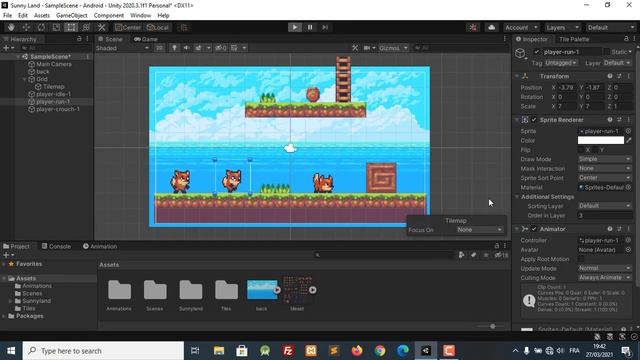Screen dimensions: 640x360
Task: Switch to the Tile Palette tab
Action: (574, 39)
